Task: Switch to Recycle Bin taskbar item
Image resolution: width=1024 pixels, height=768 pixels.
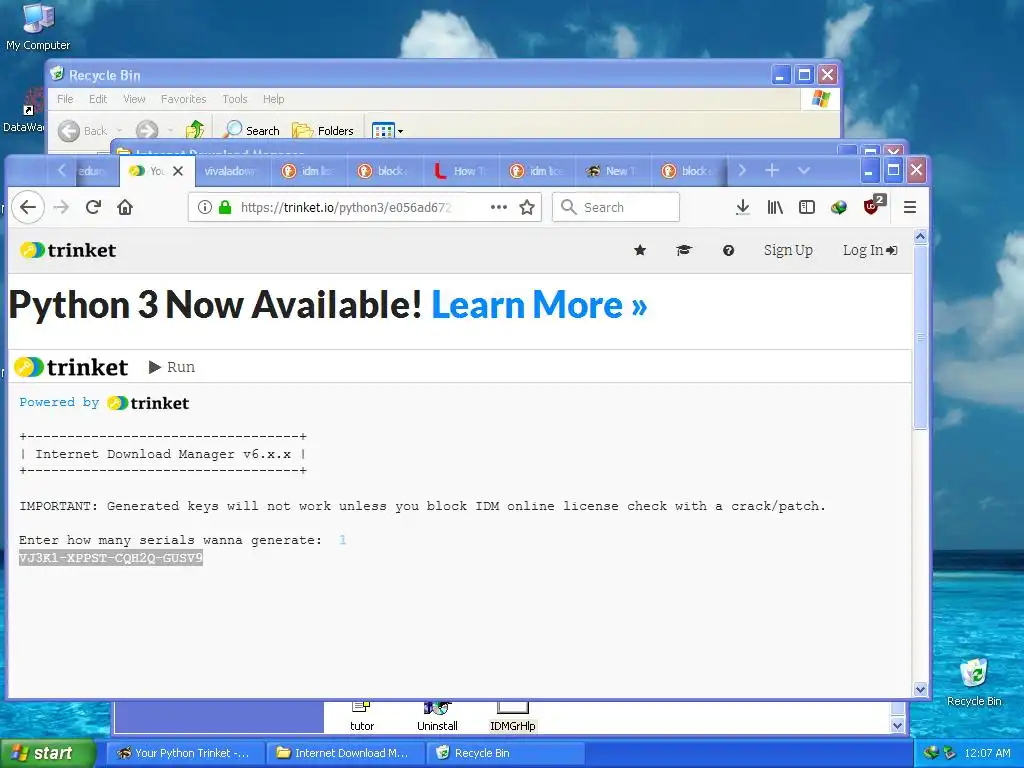Action: click(x=505, y=753)
